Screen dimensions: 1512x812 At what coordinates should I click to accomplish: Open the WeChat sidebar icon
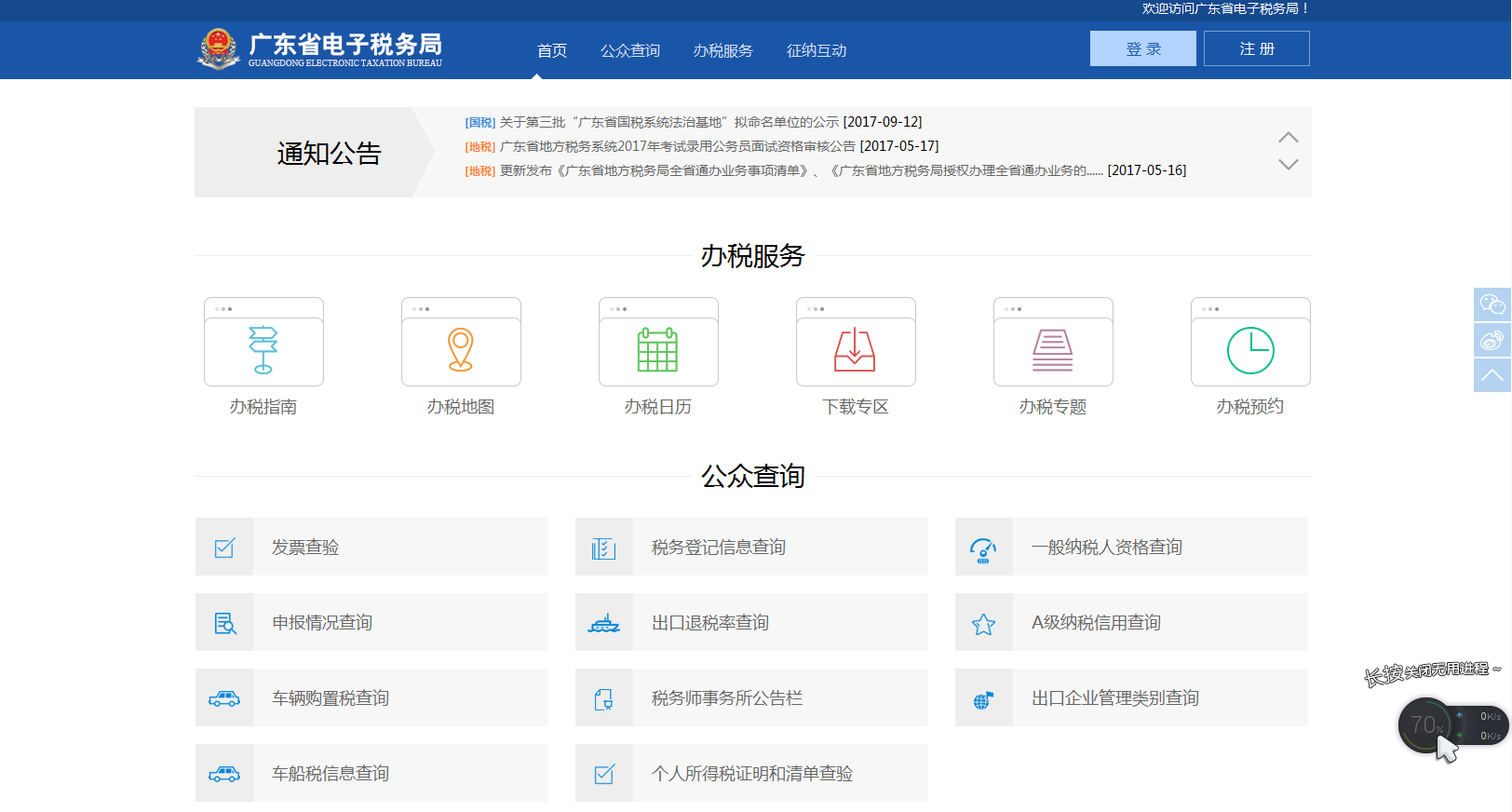click(x=1492, y=304)
